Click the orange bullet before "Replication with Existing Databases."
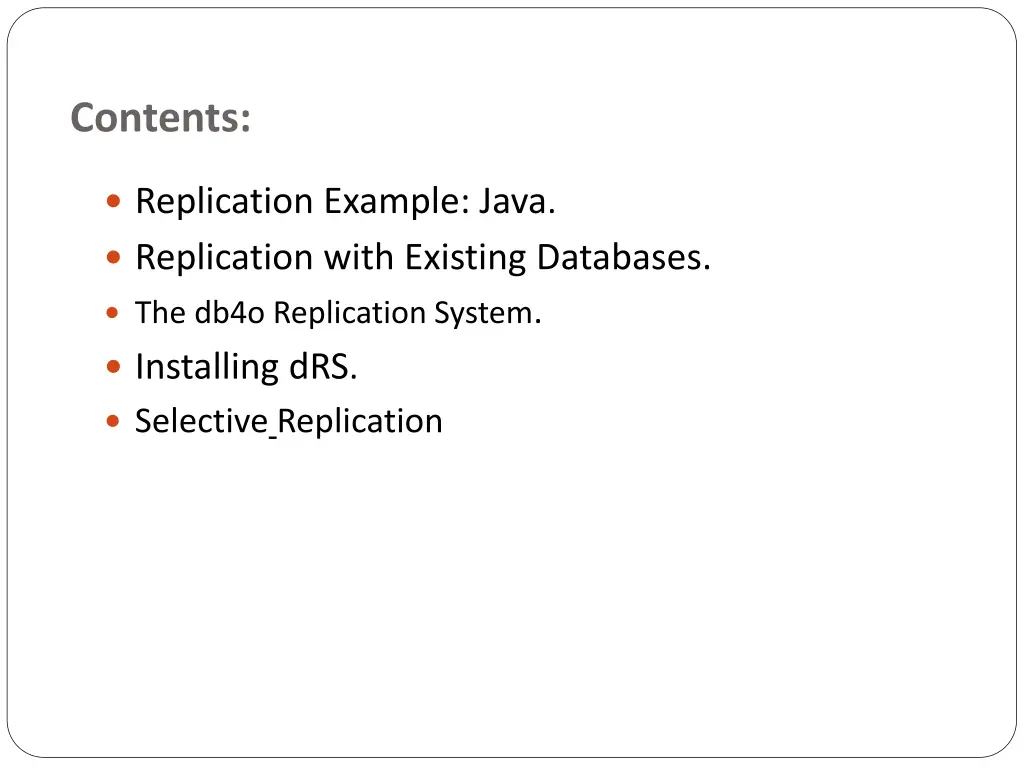The height and width of the screenshot is (768, 1024). point(113,257)
